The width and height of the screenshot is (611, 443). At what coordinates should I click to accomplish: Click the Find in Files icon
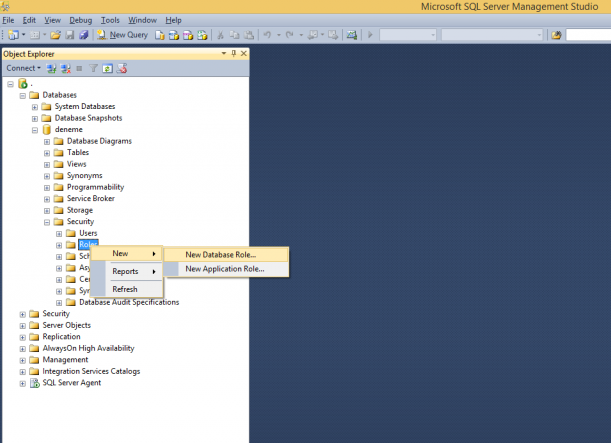556,35
